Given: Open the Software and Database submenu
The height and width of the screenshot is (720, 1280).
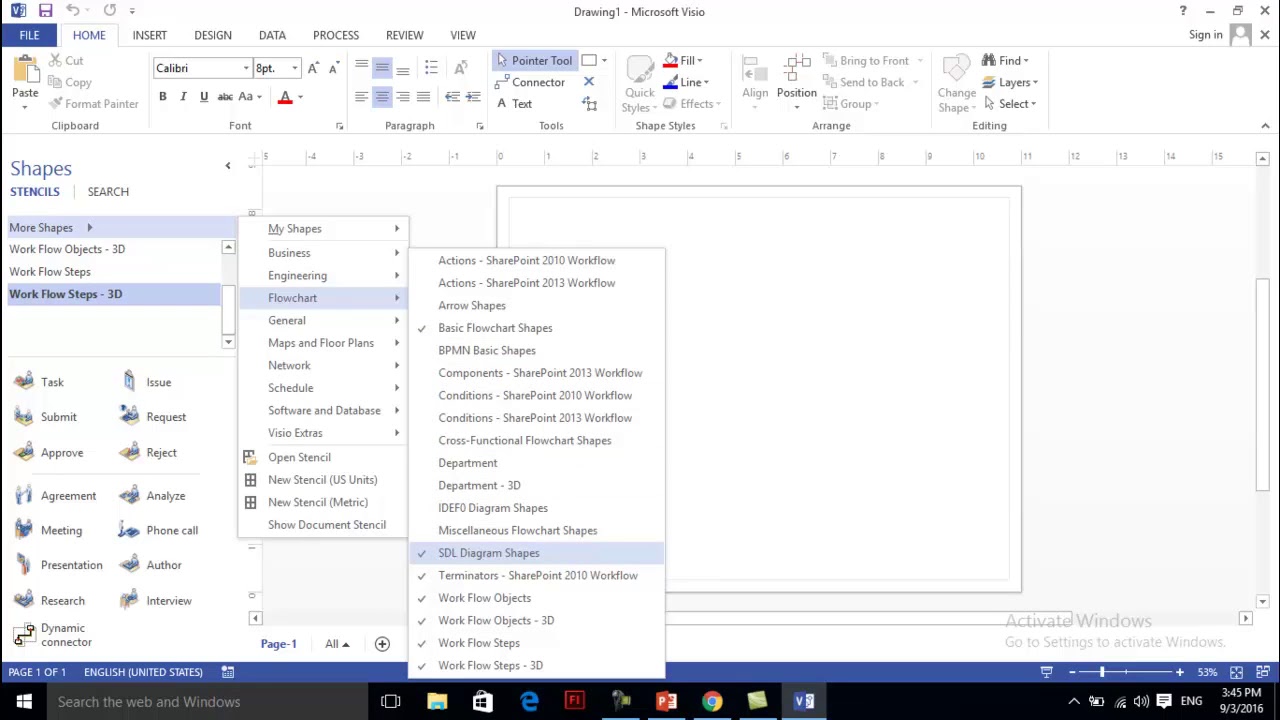Looking at the screenshot, I should point(324,411).
